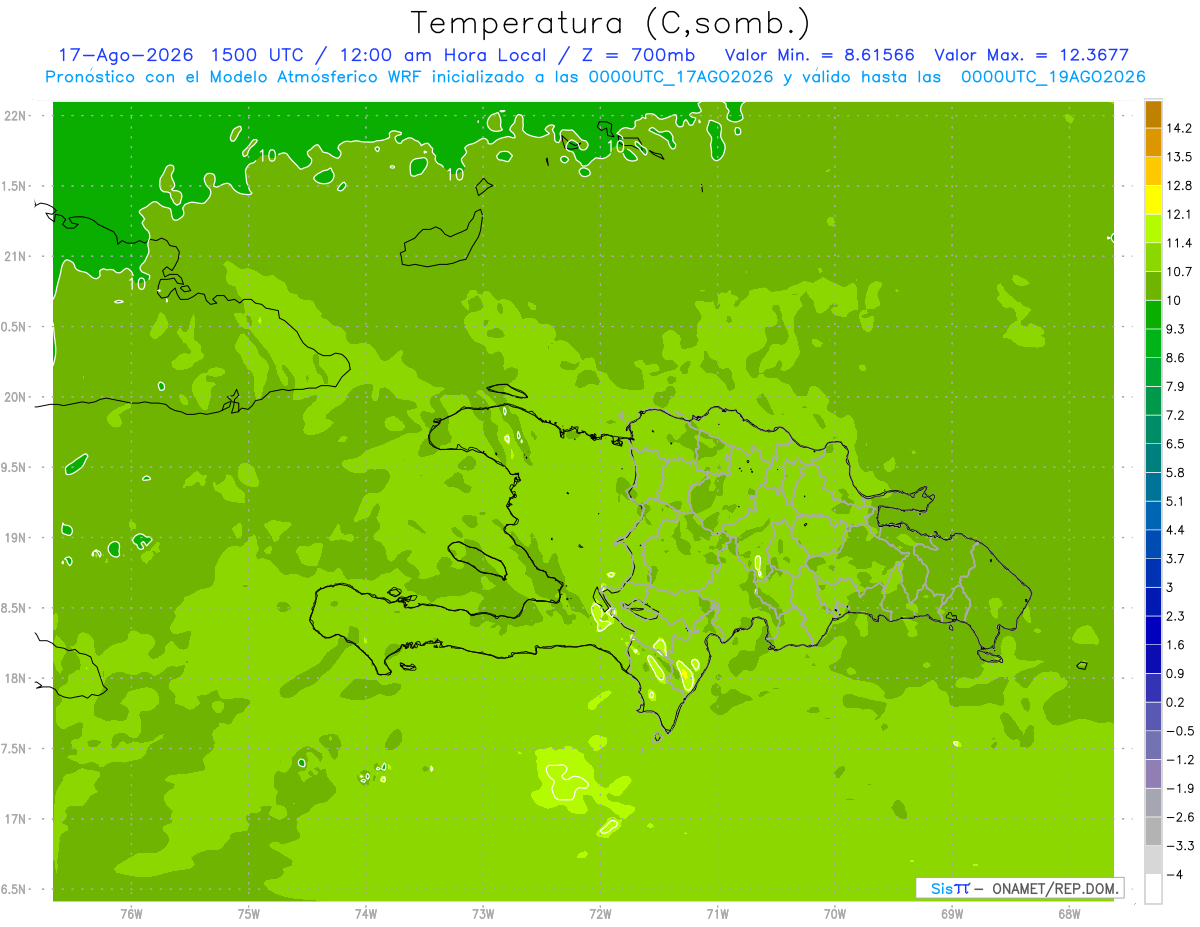Click the '22N' latitude axis label
The image size is (1200, 927).
(x=16, y=116)
